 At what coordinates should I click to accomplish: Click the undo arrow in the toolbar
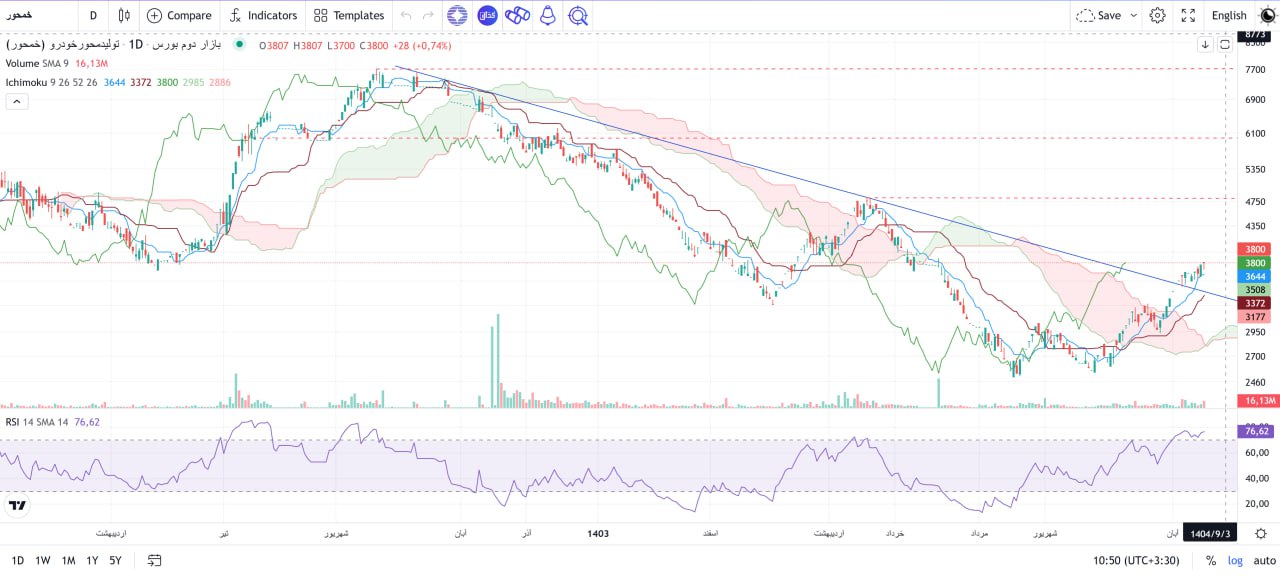[x=405, y=15]
